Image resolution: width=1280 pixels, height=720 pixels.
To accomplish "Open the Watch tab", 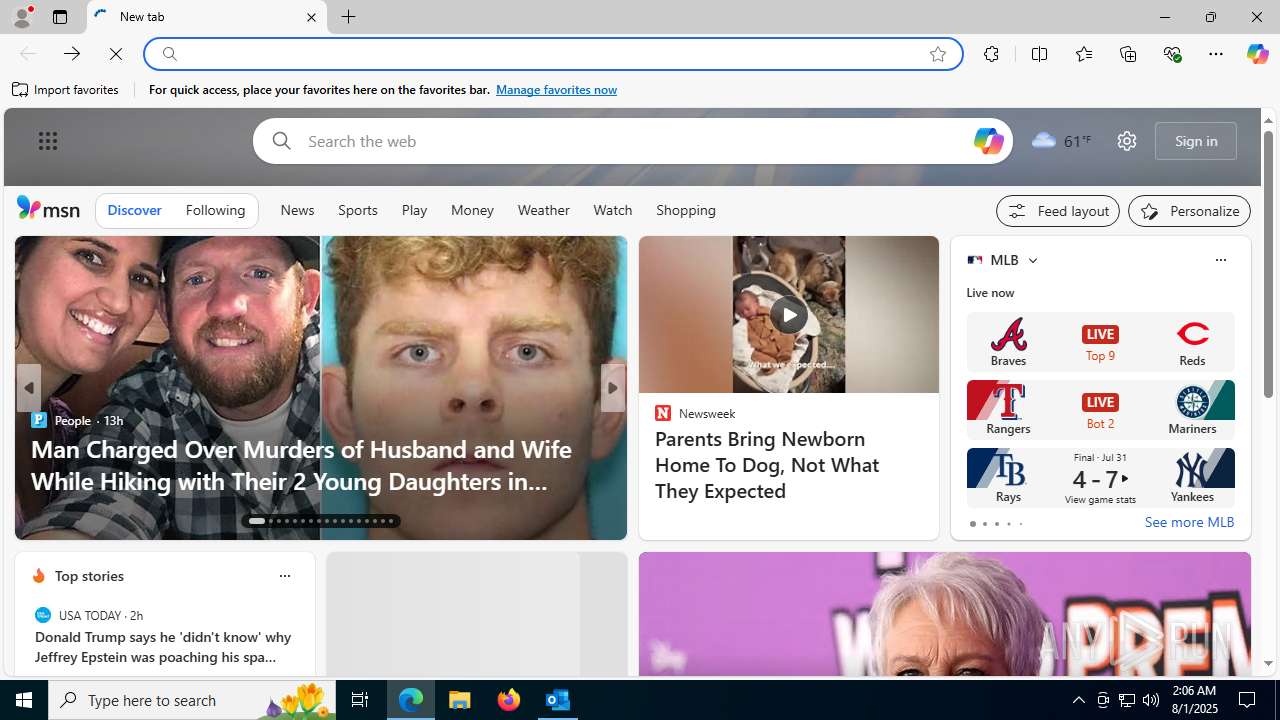I will tap(612, 211).
